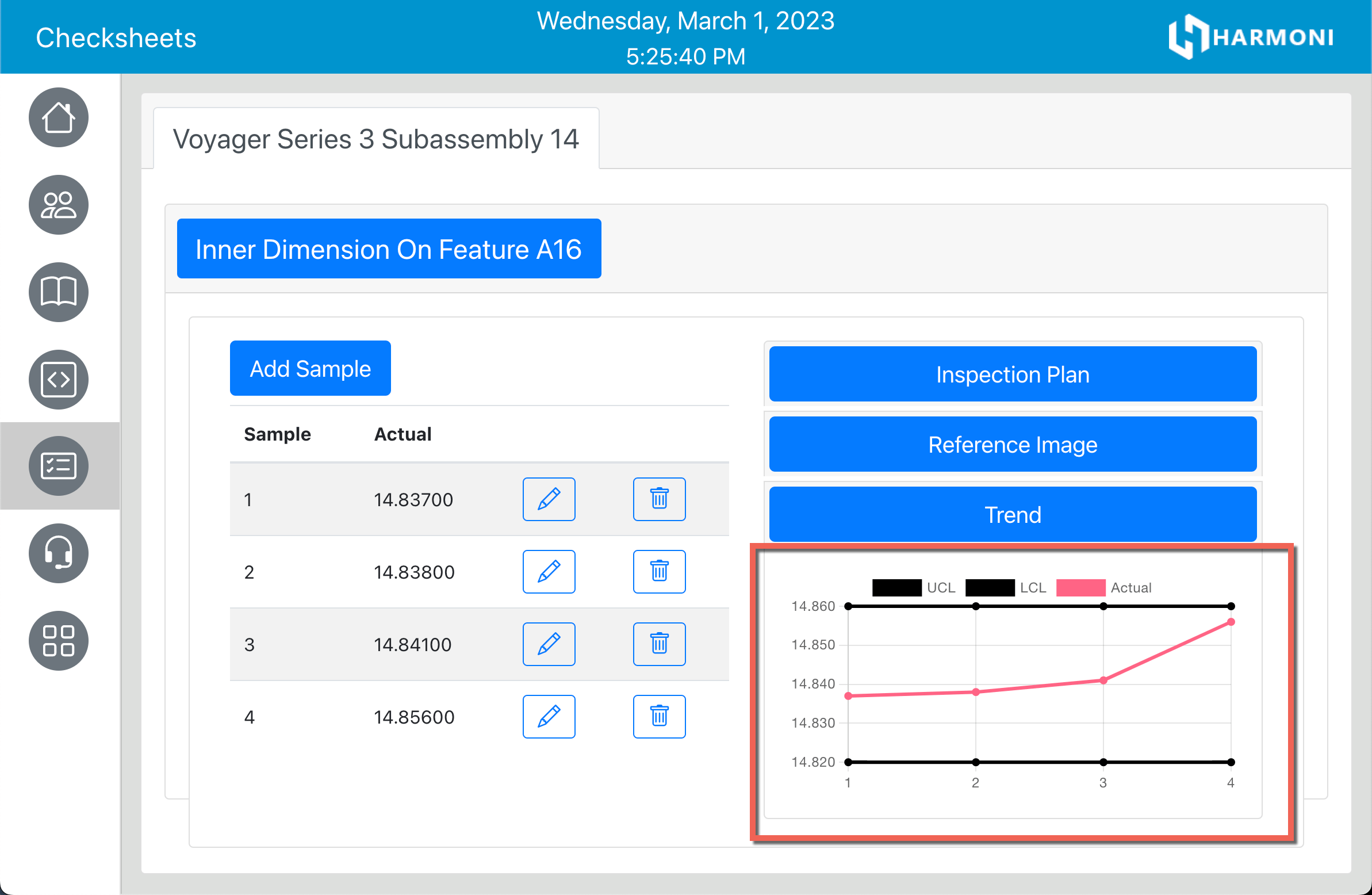
Task: Open the book library sidebar icon
Action: click(58, 292)
